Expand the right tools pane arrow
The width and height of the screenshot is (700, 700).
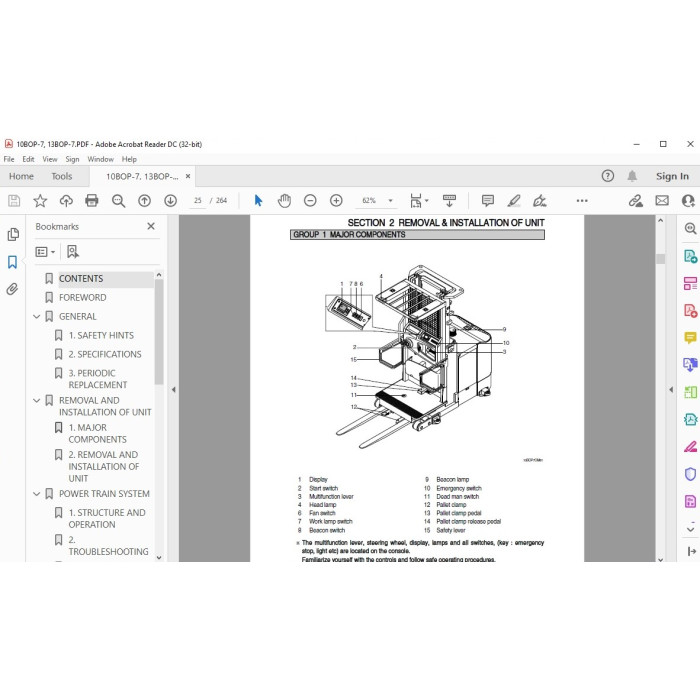[x=671, y=390]
